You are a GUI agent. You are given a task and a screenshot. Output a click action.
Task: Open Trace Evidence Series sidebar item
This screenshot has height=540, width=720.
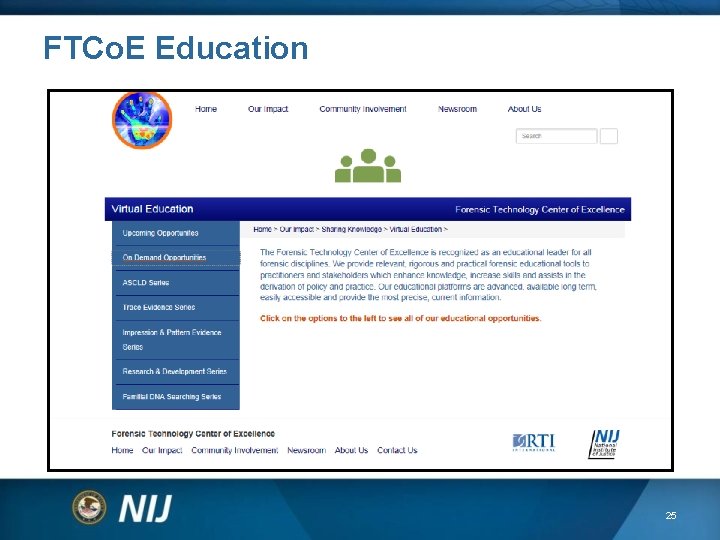[x=176, y=307]
